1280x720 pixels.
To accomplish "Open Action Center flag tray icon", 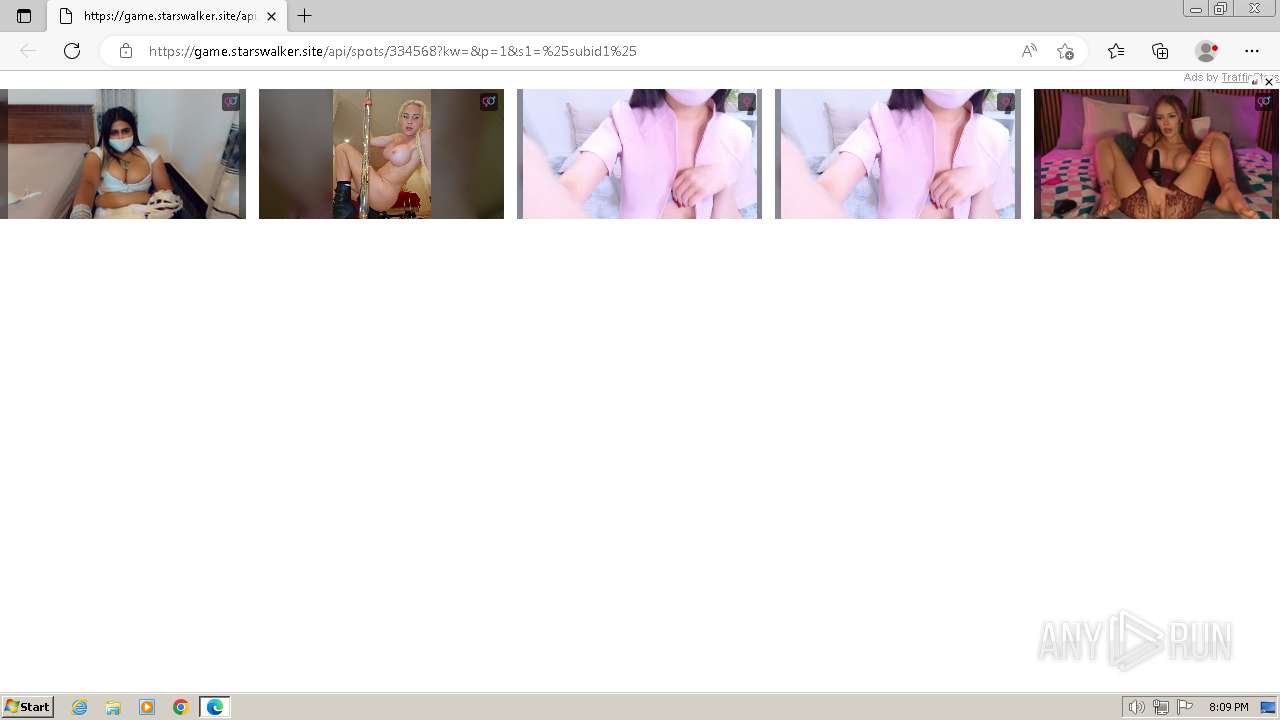I will (1186, 707).
